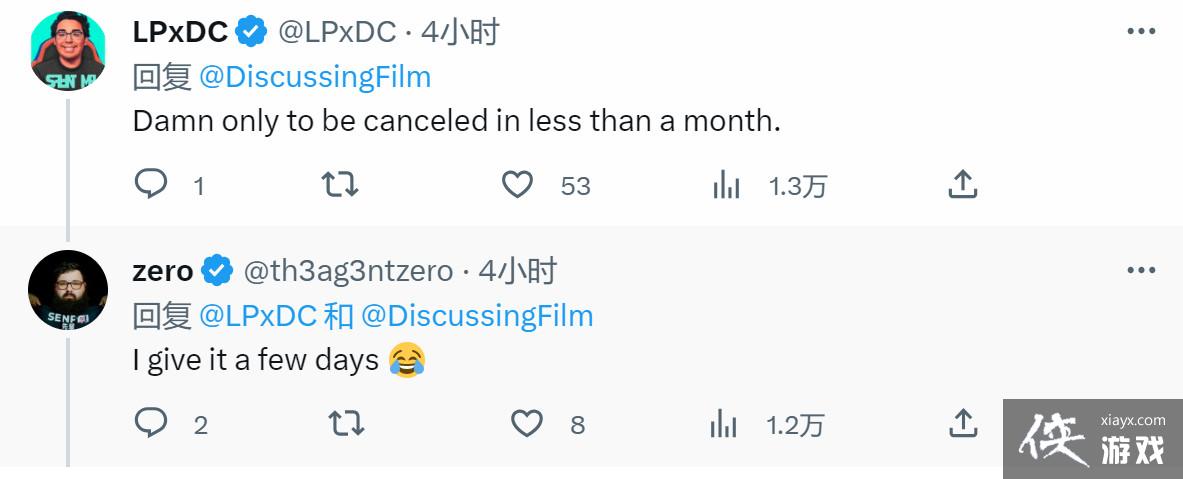
Task: Open LPxDC's profile picture
Action: click(68, 51)
